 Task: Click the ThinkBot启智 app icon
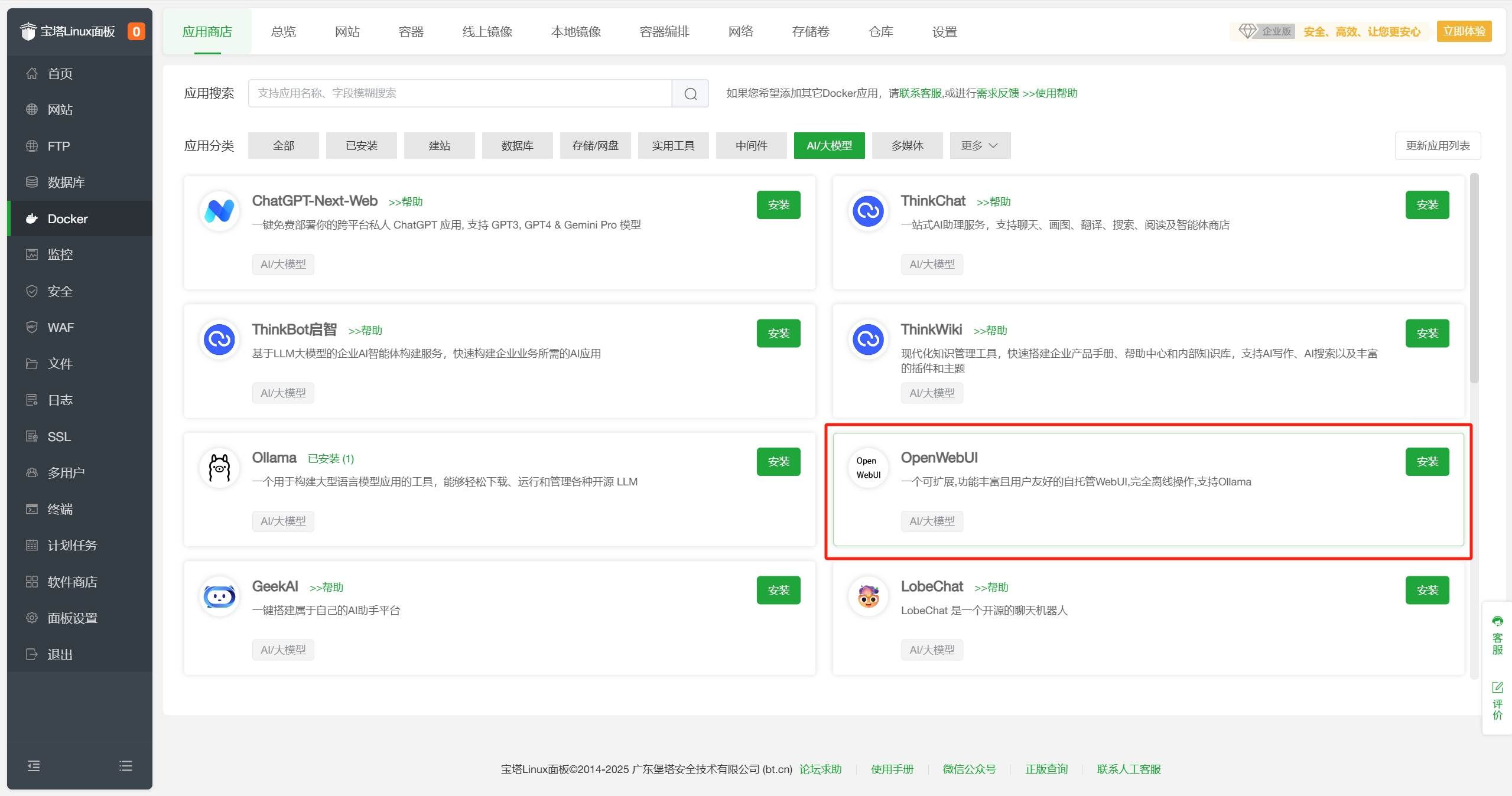(218, 338)
